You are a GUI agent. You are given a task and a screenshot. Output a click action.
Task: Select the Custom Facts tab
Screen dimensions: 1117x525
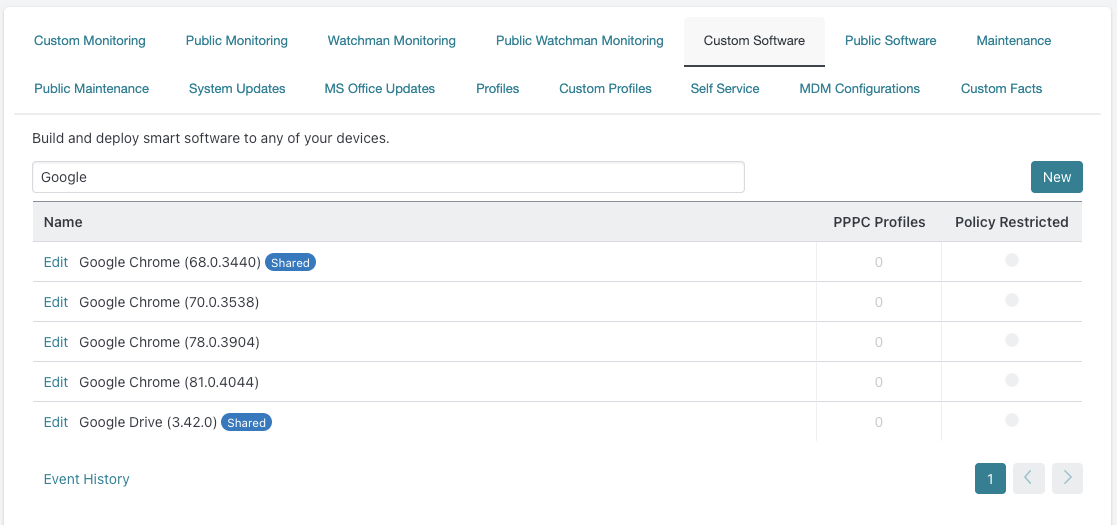pyautogui.click(x=1001, y=88)
